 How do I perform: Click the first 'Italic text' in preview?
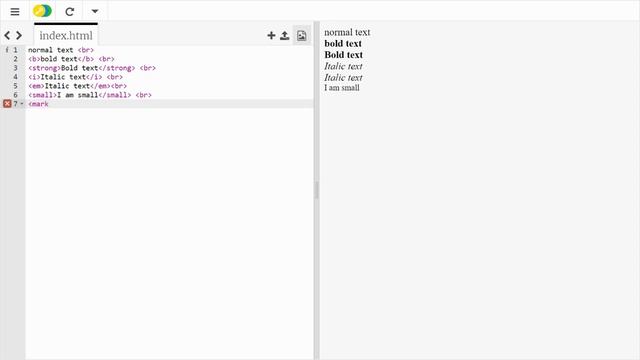[343, 66]
